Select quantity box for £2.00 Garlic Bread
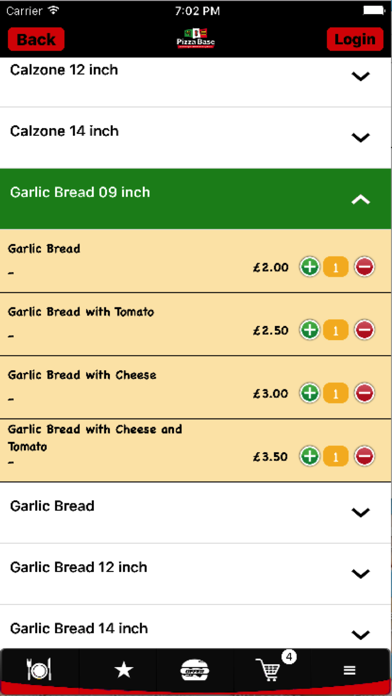Image resolution: width=392 pixels, height=696 pixels. 335,267
